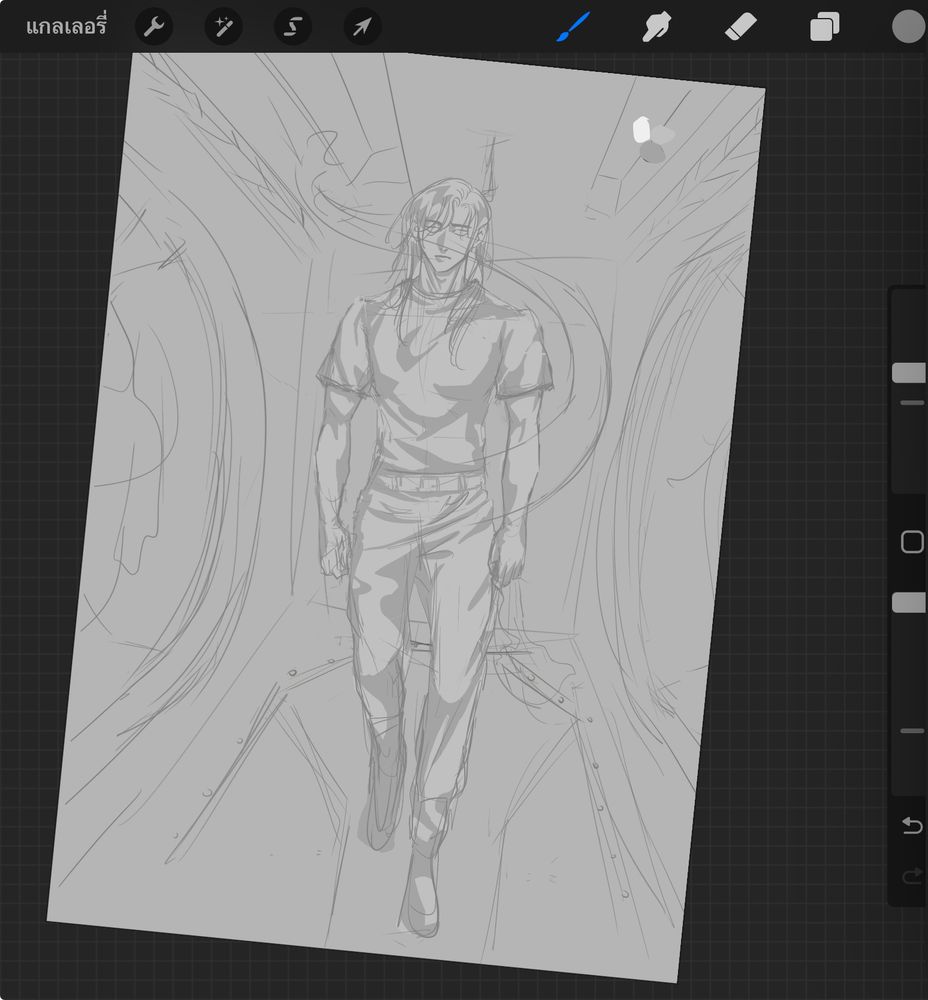This screenshot has width=928, height=1000.
Task: Click the white paint swatch on canvas
Action: pyautogui.click(x=641, y=129)
